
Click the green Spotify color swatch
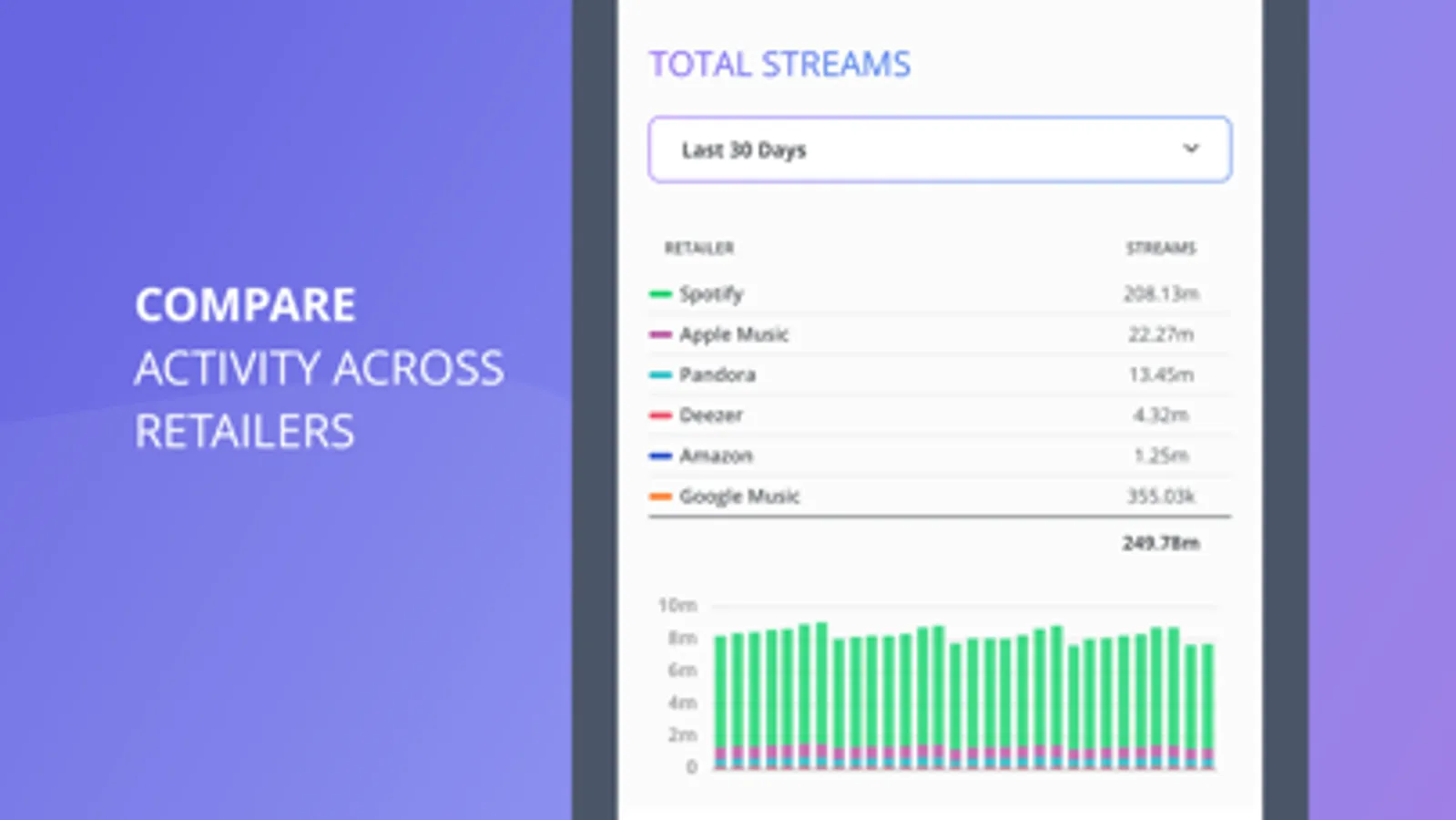[660, 294]
